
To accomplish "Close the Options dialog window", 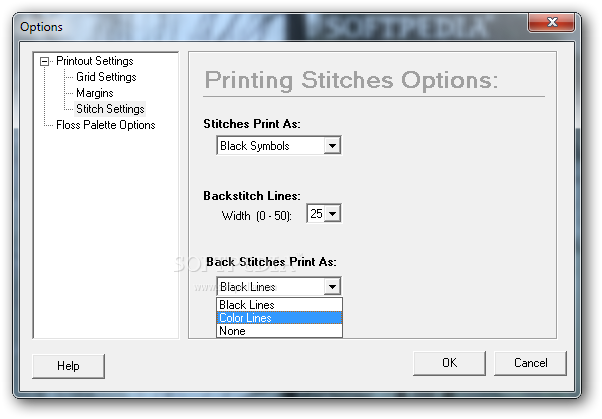I will pyautogui.click(x=552, y=25).
